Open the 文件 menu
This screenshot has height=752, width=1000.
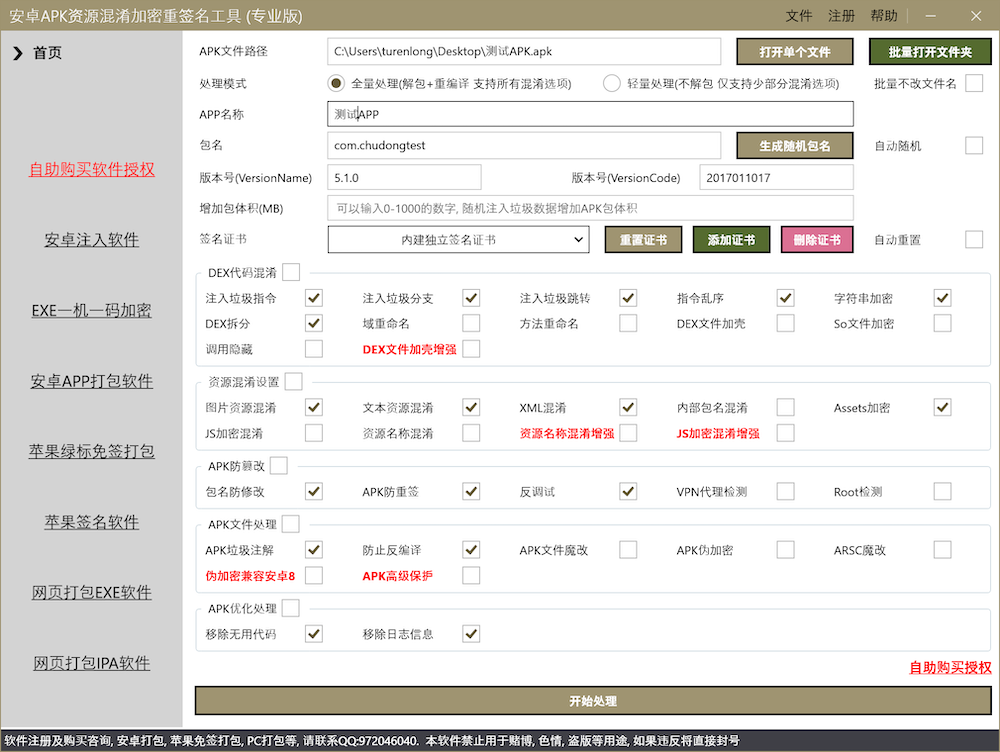pyautogui.click(x=799, y=16)
